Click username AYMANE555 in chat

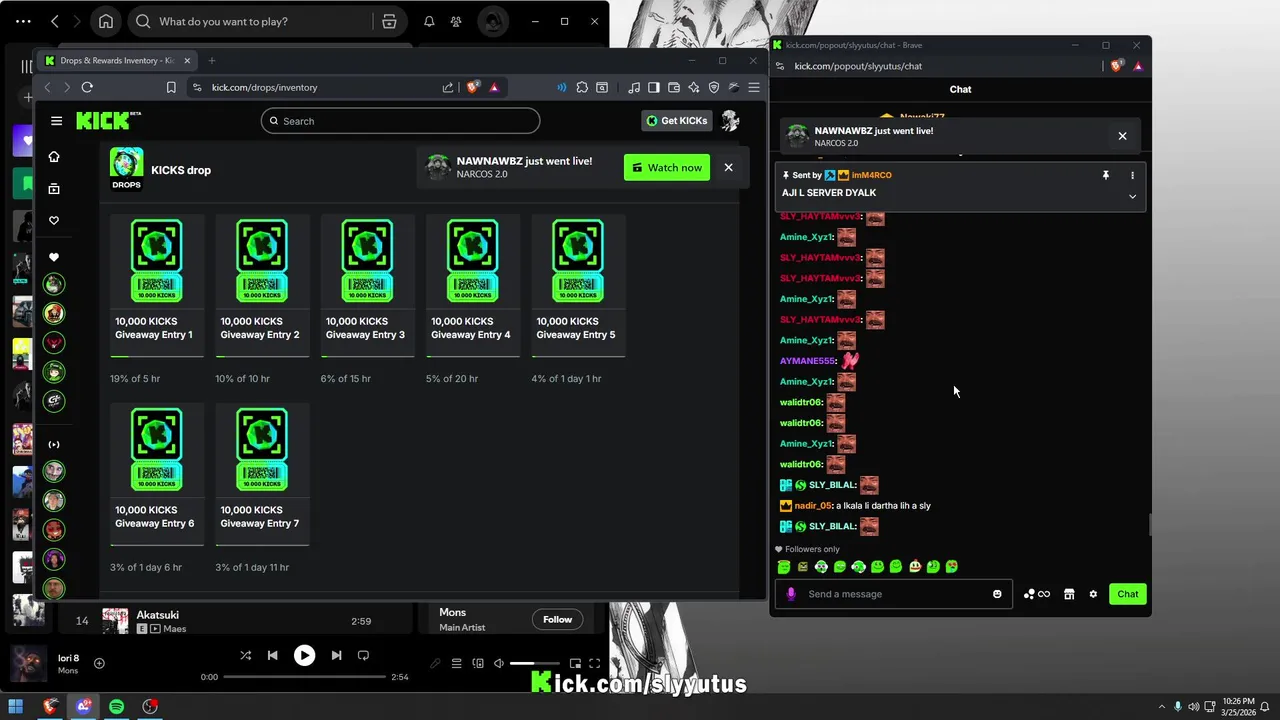point(807,361)
